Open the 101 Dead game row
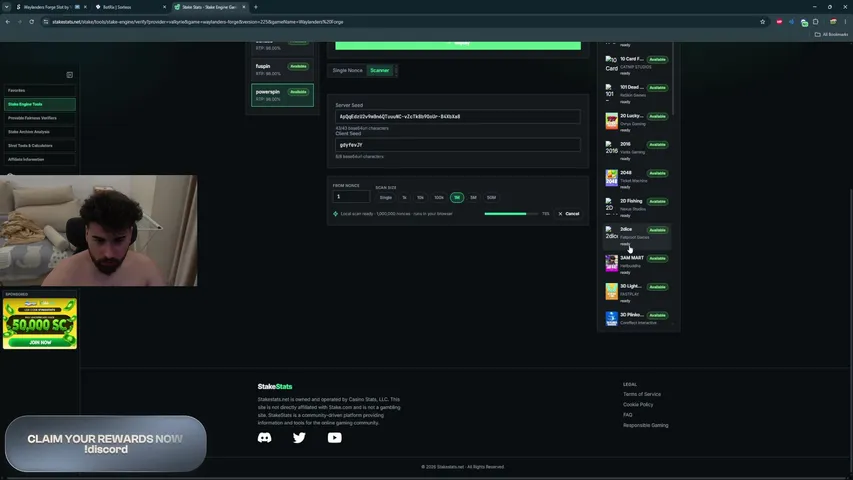Viewport: 853px width, 480px height. click(638, 94)
